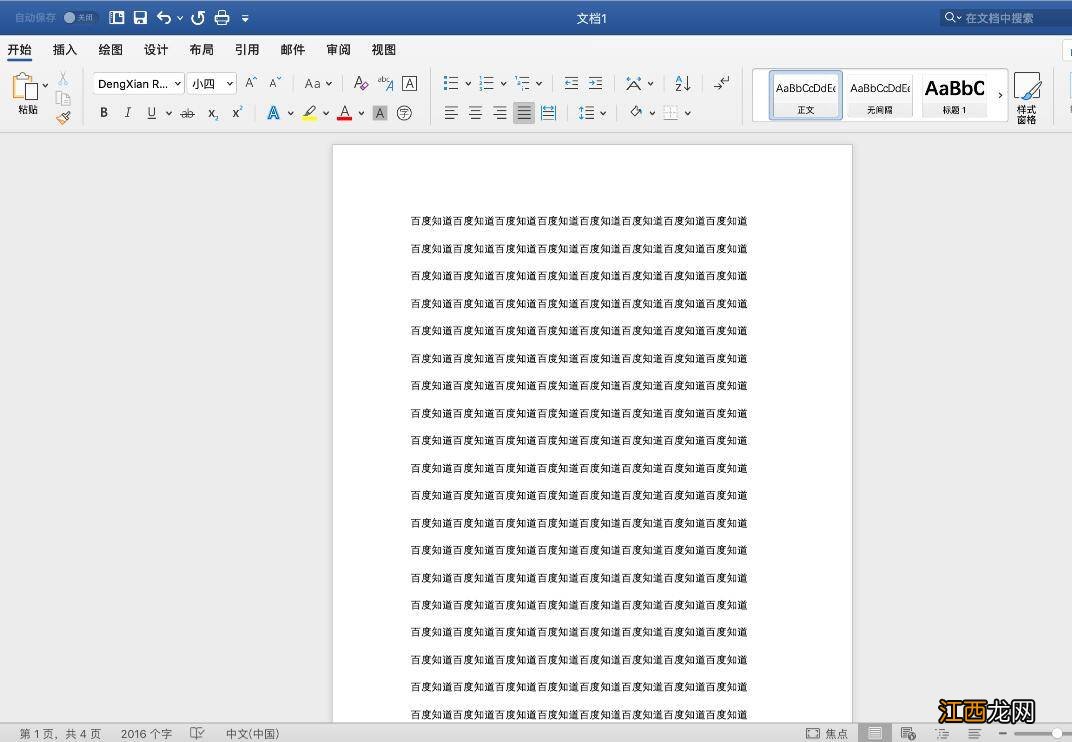
Task: Apply character shading with the gray A icon
Action: click(x=380, y=113)
